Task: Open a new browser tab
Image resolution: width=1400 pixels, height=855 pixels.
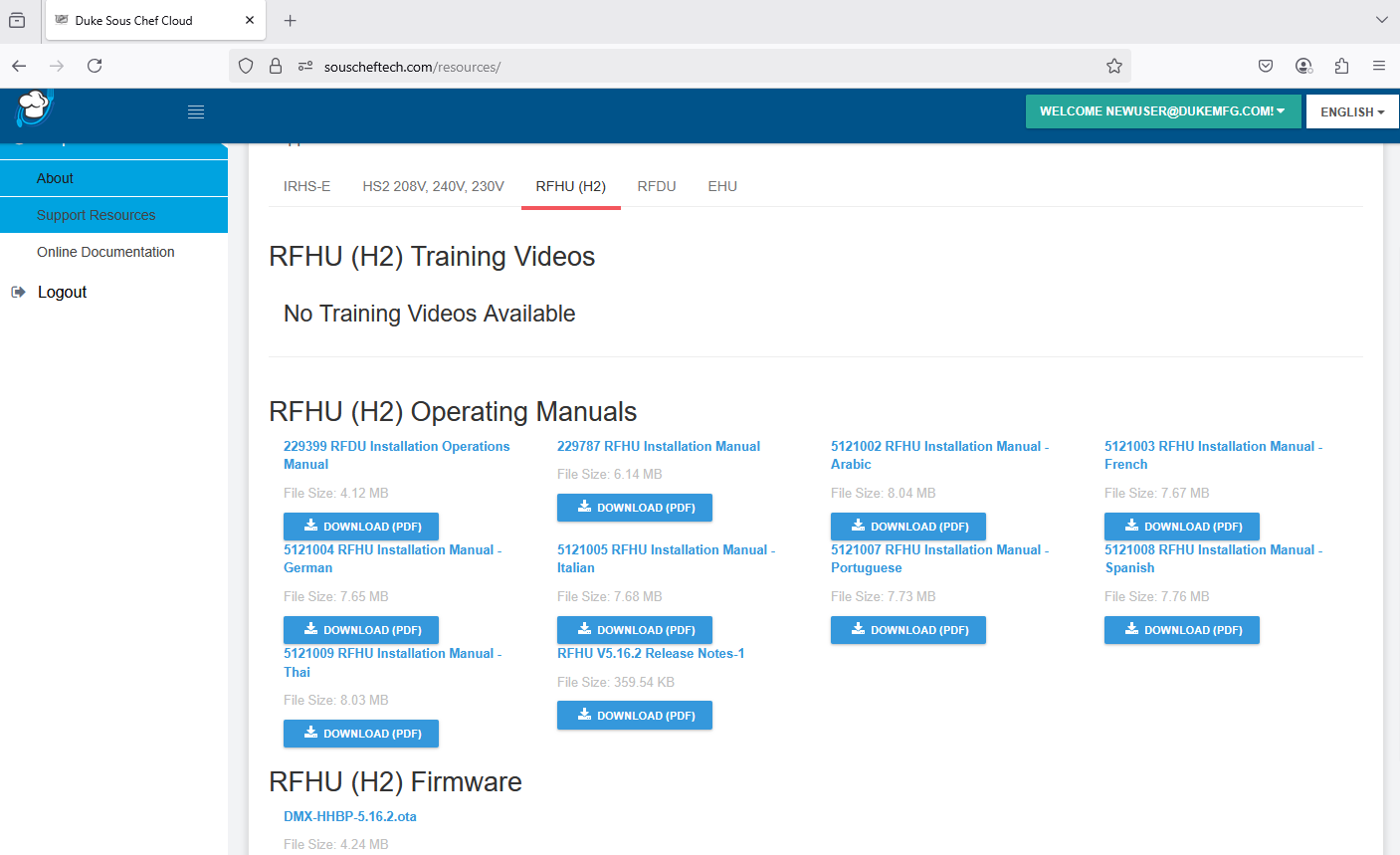Action: click(290, 20)
